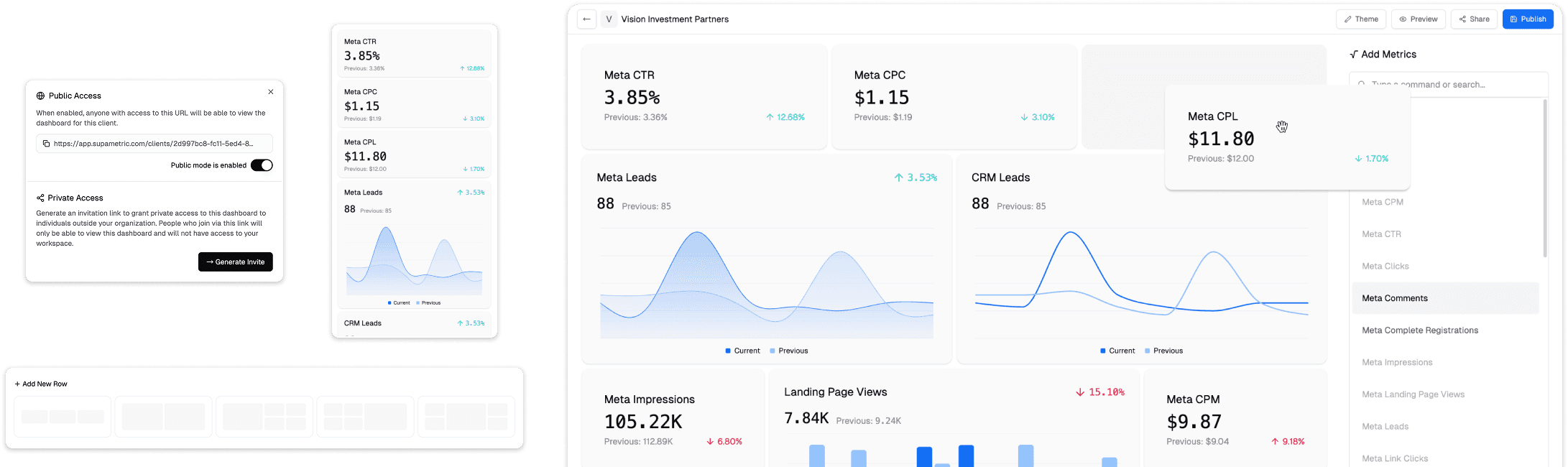Click the 6.80% change on the Meta Impressions card
Screen dimensions: 1568x467
(724, 442)
